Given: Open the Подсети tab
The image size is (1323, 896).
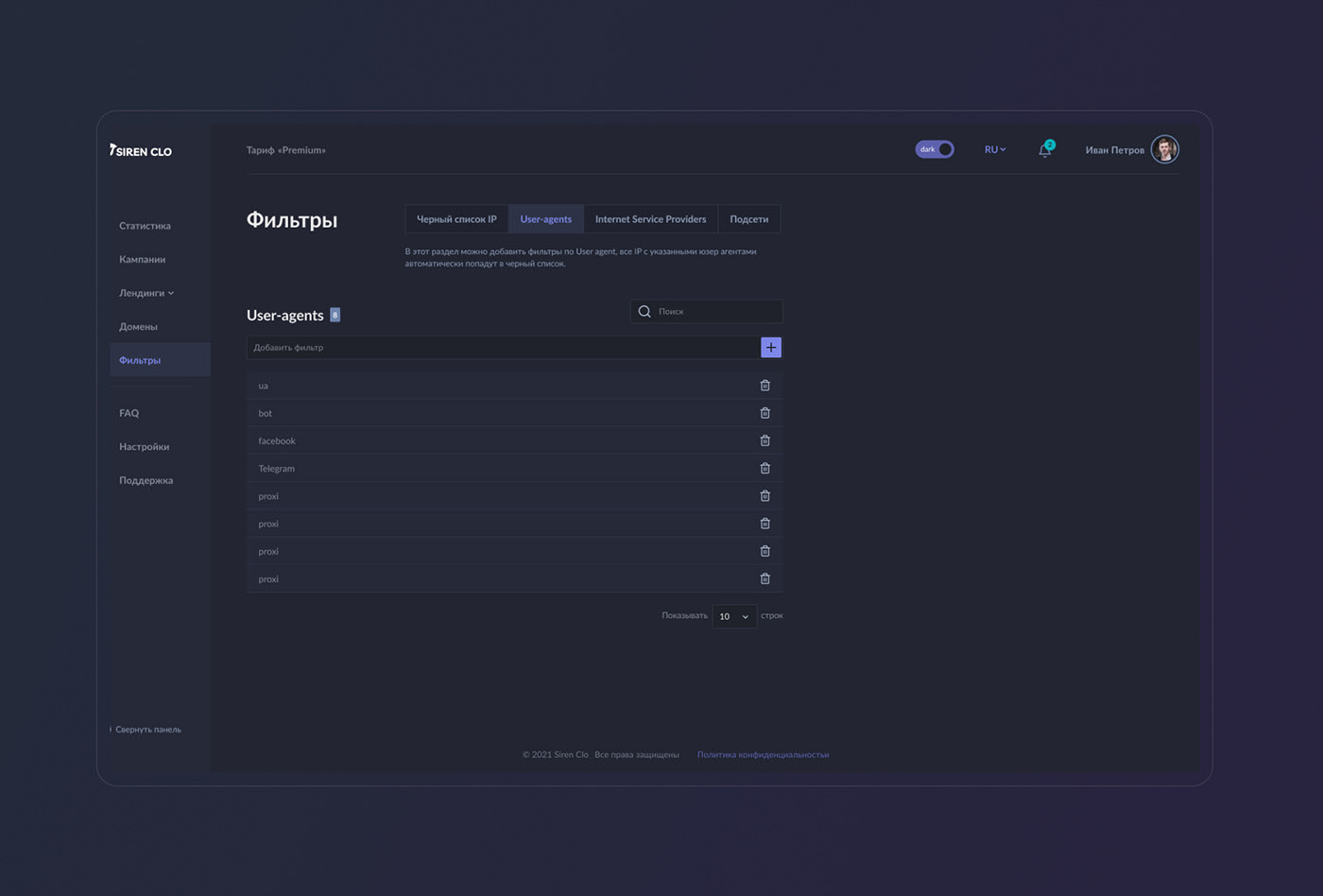Looking at the screenshot, I should click(x=748, y=219).
